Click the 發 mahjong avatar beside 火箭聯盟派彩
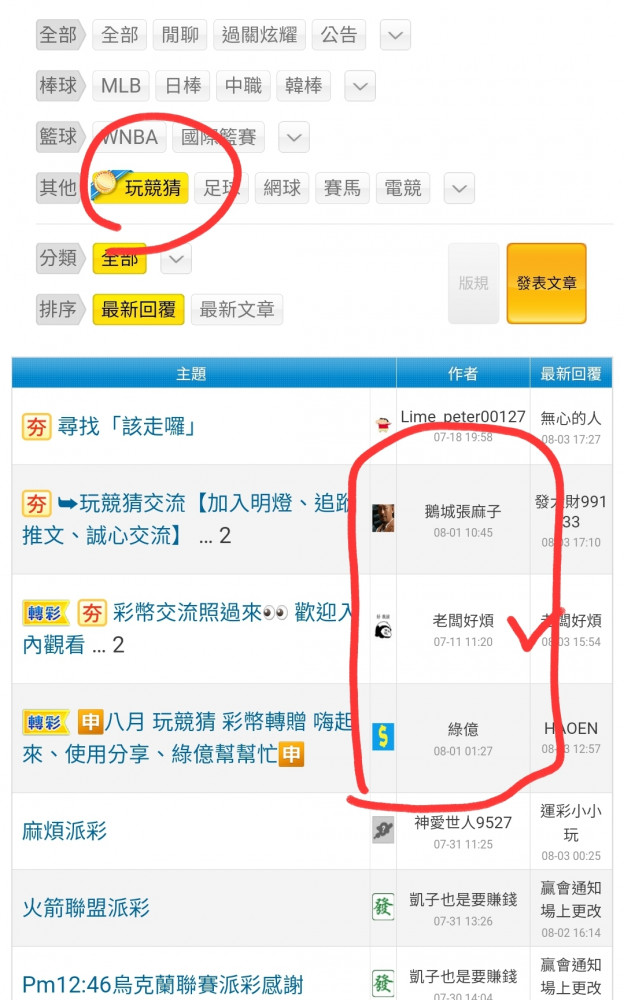The height and width of the screenshot is (1000, 624). [383, 907]
